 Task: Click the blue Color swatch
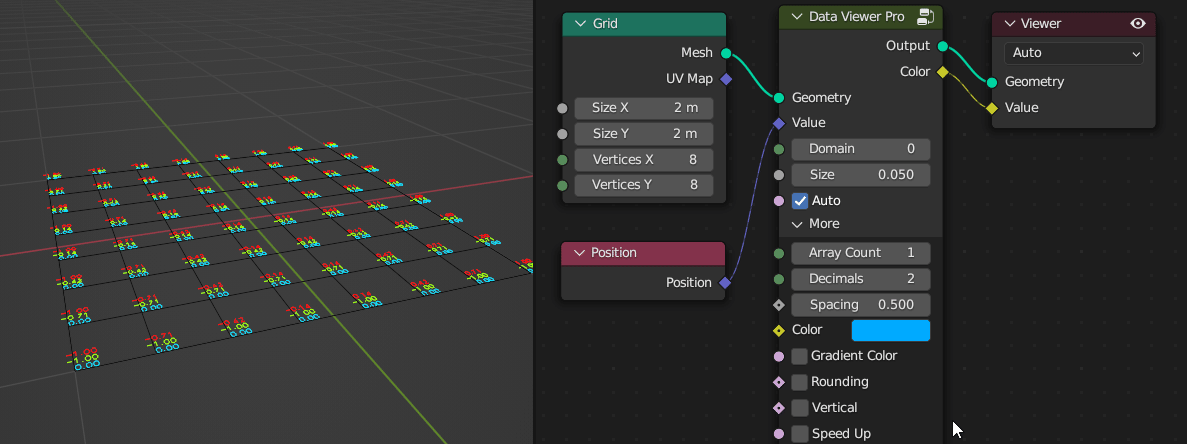click(x=891, y=331)
